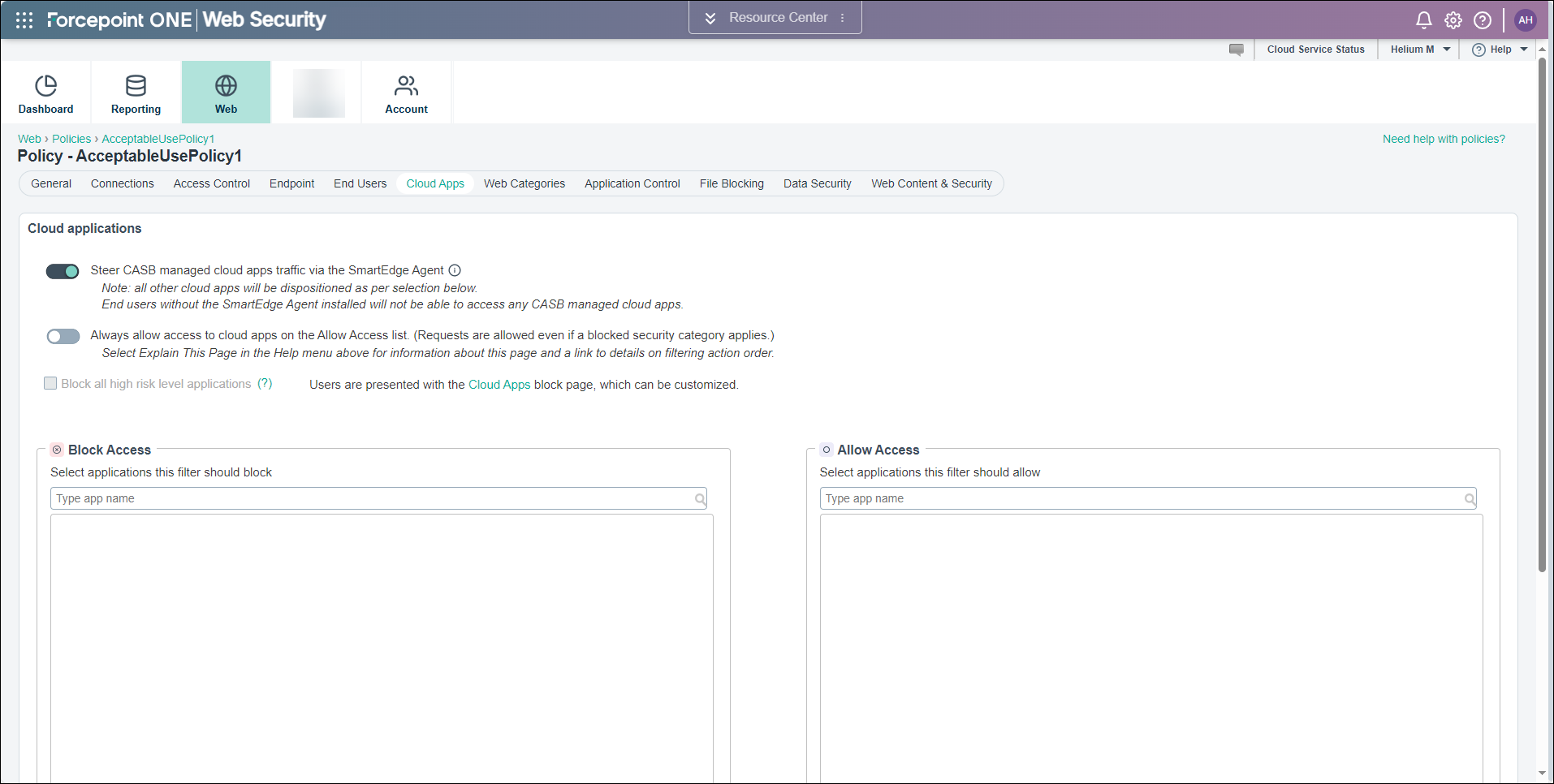The width and height of the screenshot is (1554, 784).
Task: Click the Block Access search magnifier
Action: tap(700, 499)
